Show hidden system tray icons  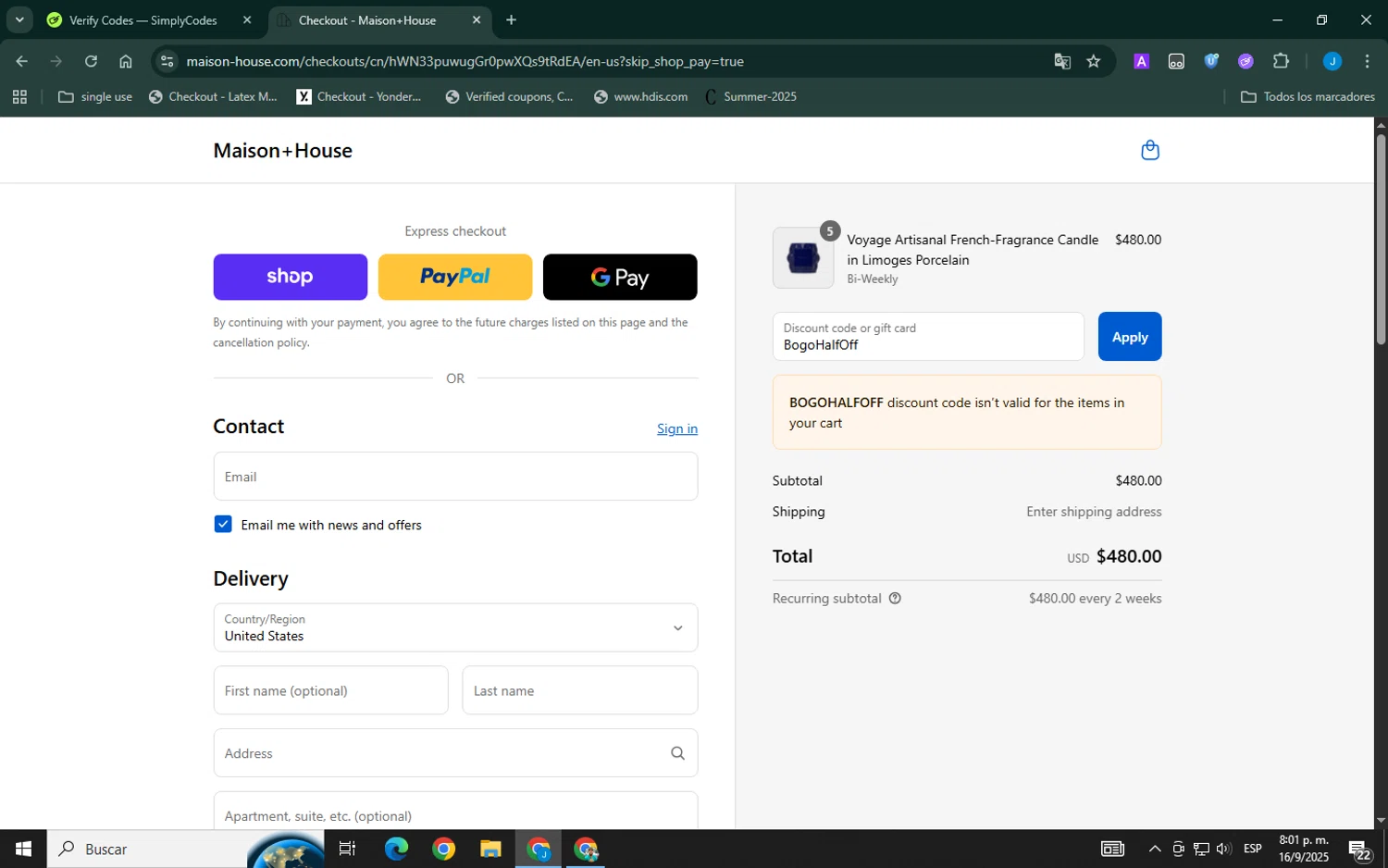pos(1155,849)
